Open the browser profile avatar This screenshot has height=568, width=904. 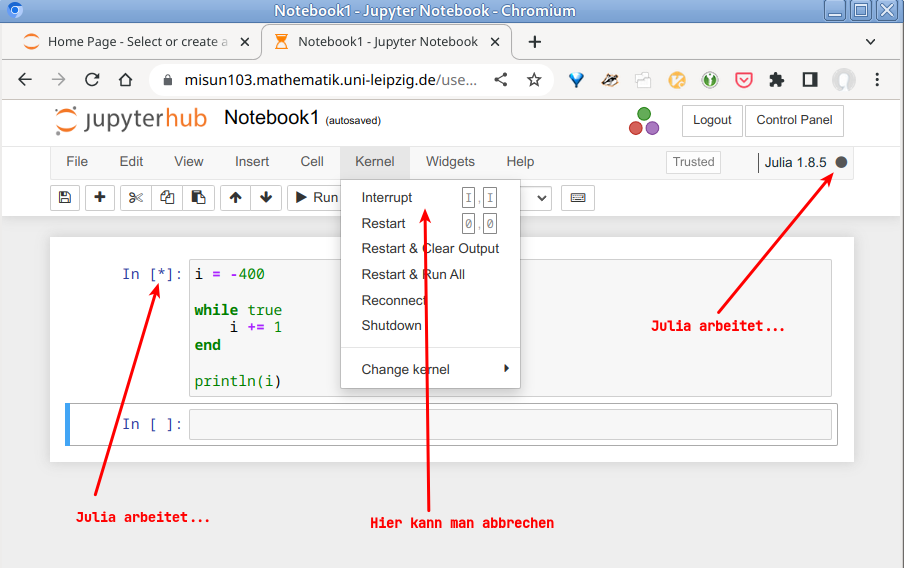click(x=843, y=80)
